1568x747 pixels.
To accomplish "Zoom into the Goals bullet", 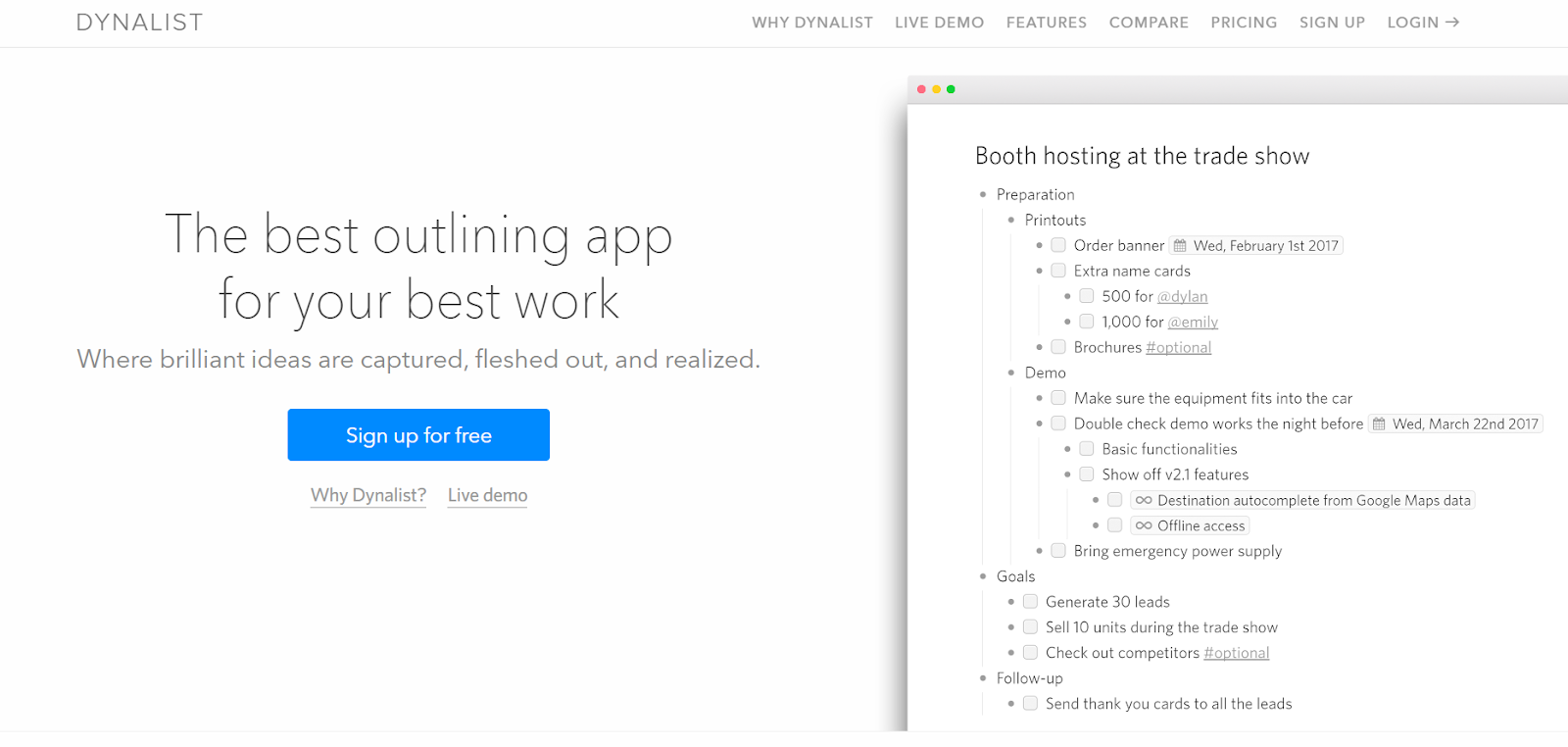I will (983, 577).
